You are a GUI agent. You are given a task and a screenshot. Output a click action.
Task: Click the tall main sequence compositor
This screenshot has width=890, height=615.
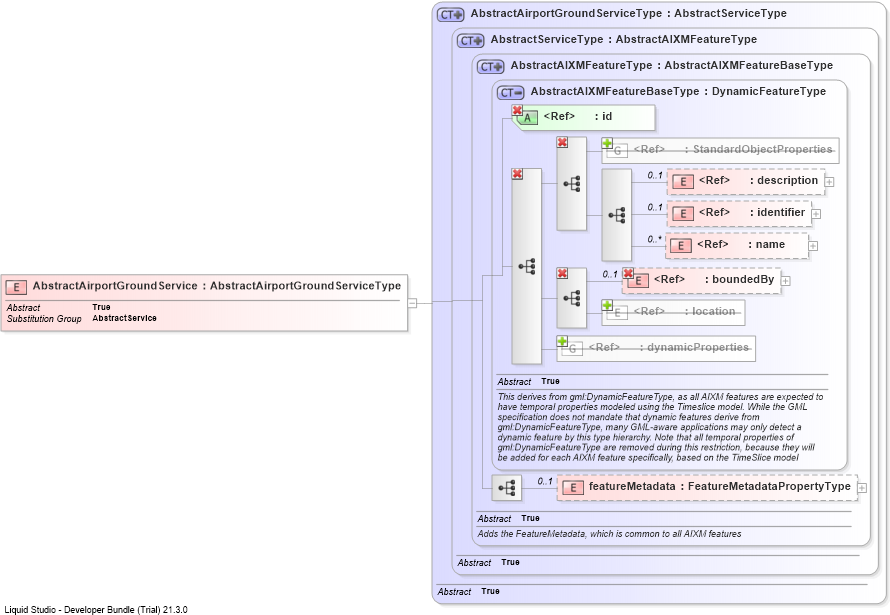(527, 266)
